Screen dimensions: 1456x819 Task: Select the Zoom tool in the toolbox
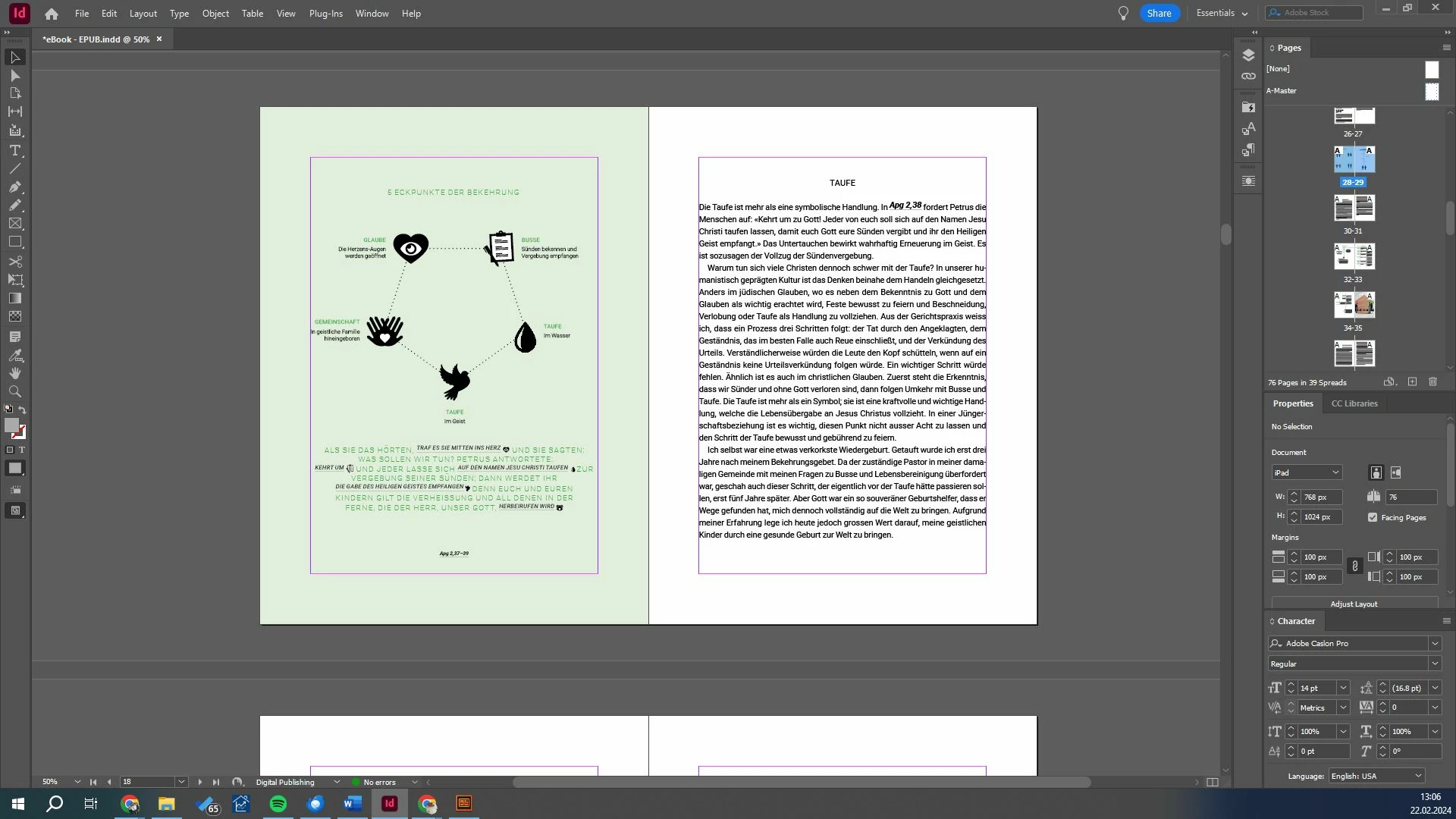14,391
